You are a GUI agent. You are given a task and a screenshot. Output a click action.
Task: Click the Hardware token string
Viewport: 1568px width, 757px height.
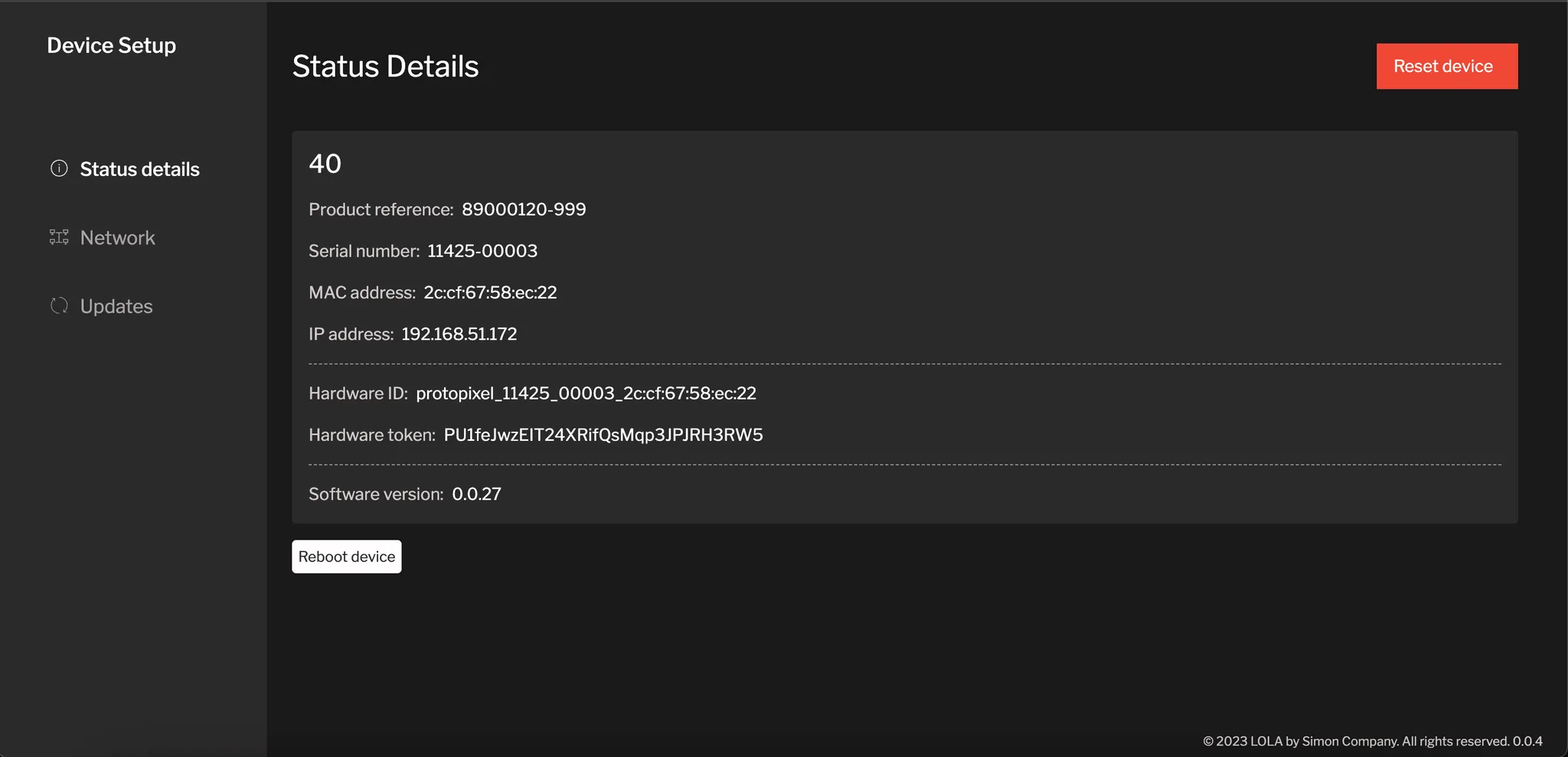click(603, 434)
